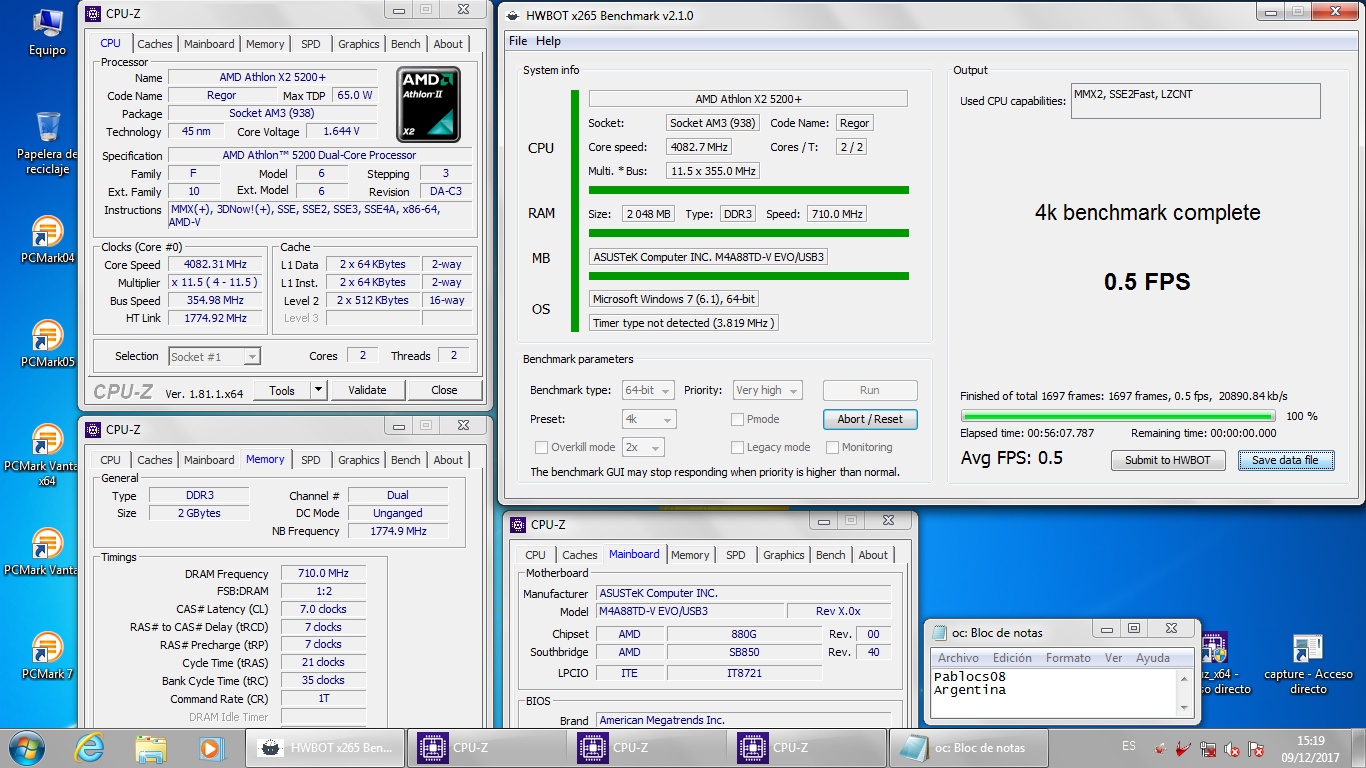Viewport: 1366px width, 768px height.
Task: Click Close button in CPU-Z
Action: tap(444, 390)
